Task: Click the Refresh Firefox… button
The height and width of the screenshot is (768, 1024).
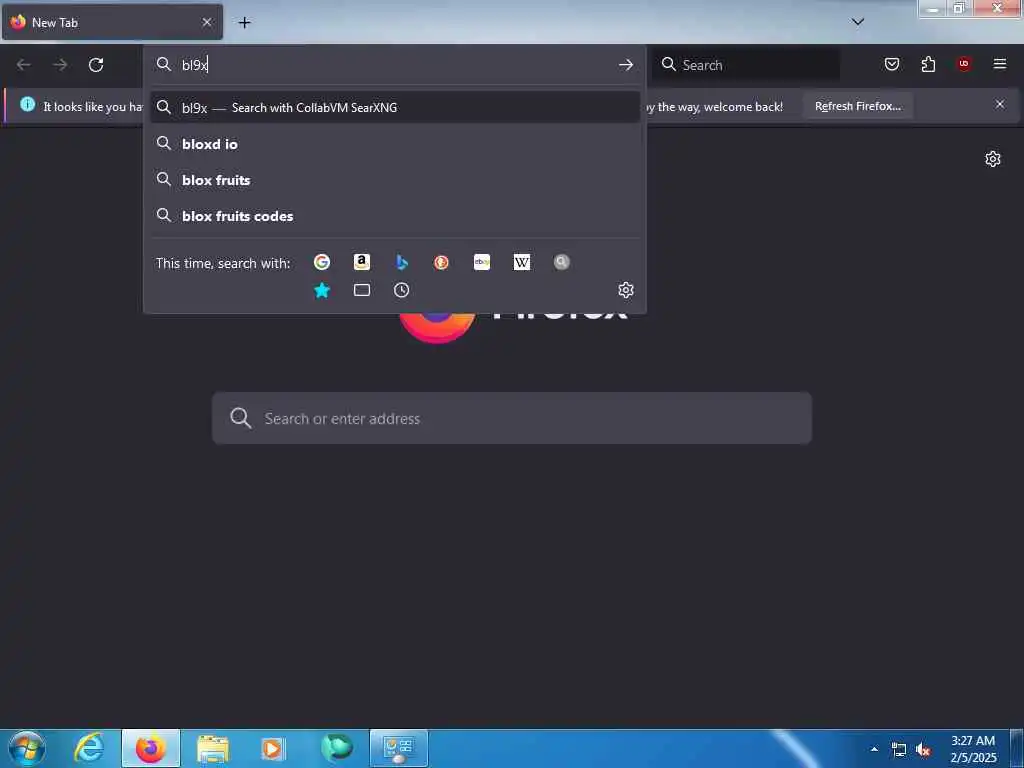Action: [x=857, y=106]
